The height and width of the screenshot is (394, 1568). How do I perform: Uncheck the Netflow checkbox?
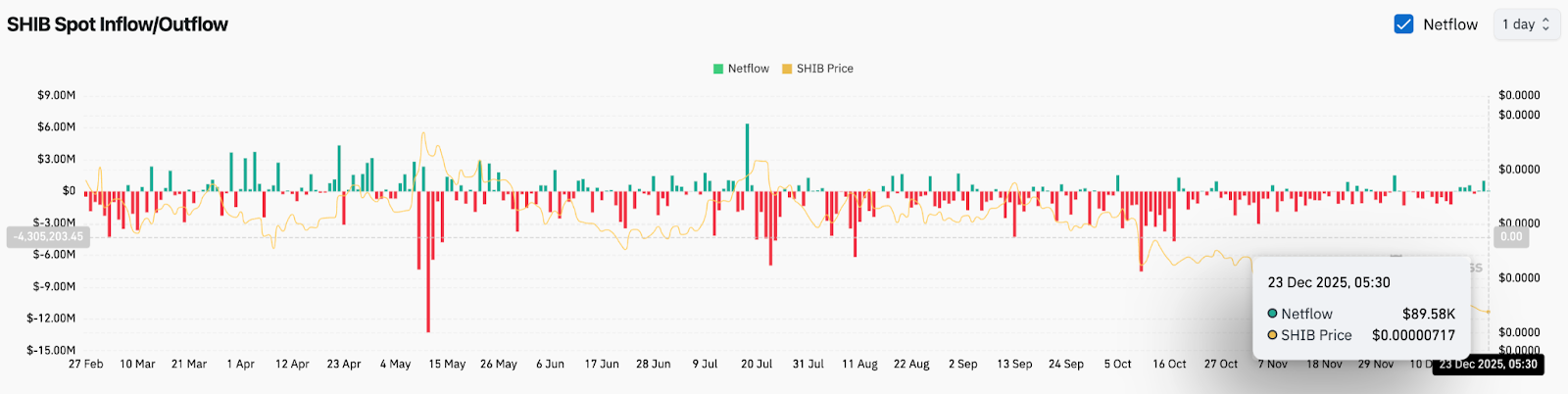point(1403,25)
